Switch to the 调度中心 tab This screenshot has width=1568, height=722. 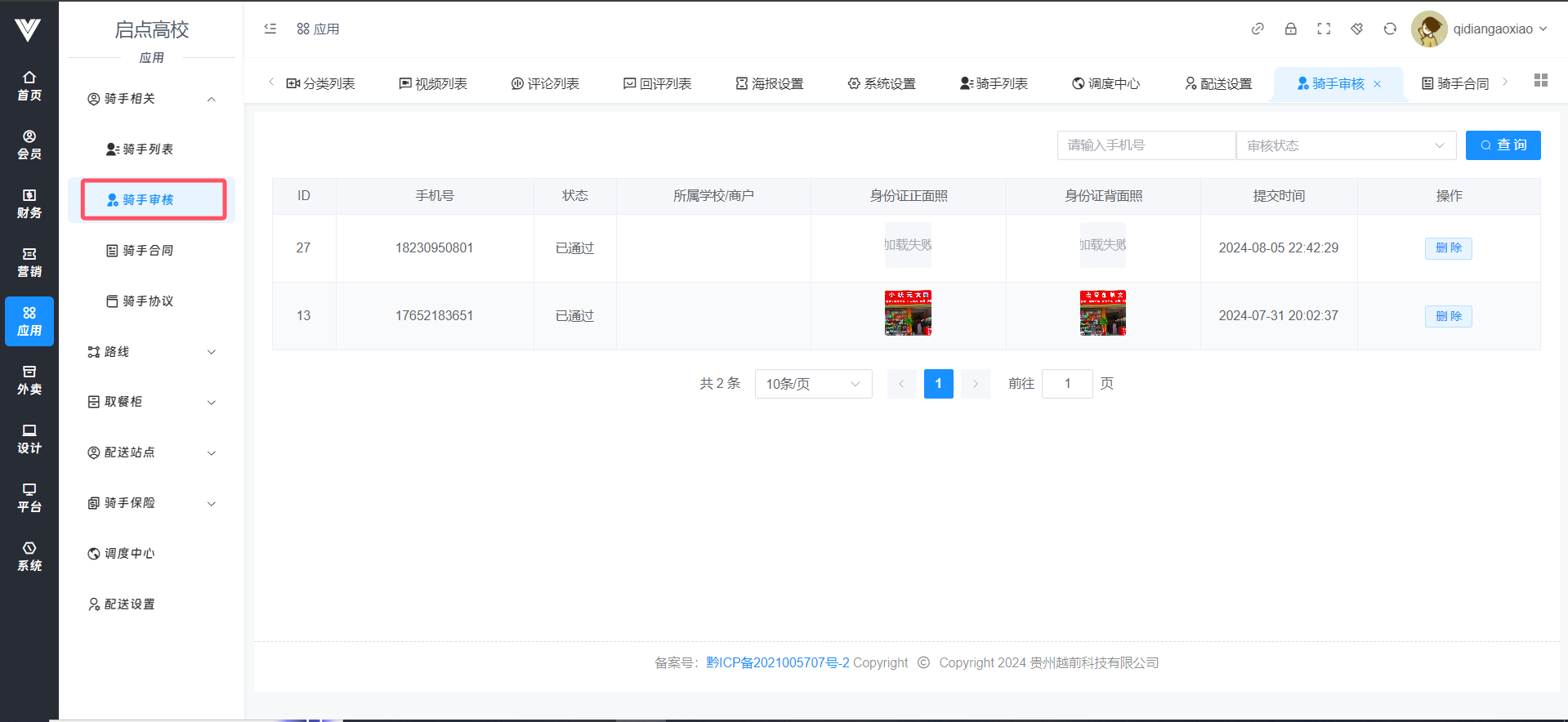tap(1106, 83)
